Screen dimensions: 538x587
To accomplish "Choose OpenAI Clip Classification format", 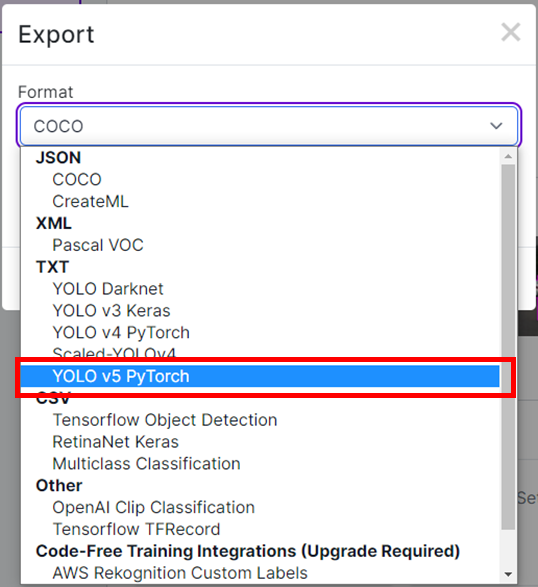I will tap(154, 508).
